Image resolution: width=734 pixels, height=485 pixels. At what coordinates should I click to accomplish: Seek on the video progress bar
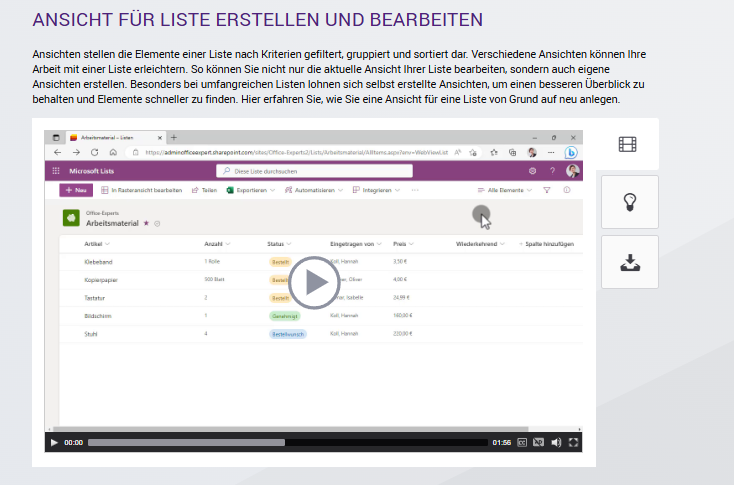(288, 442)
